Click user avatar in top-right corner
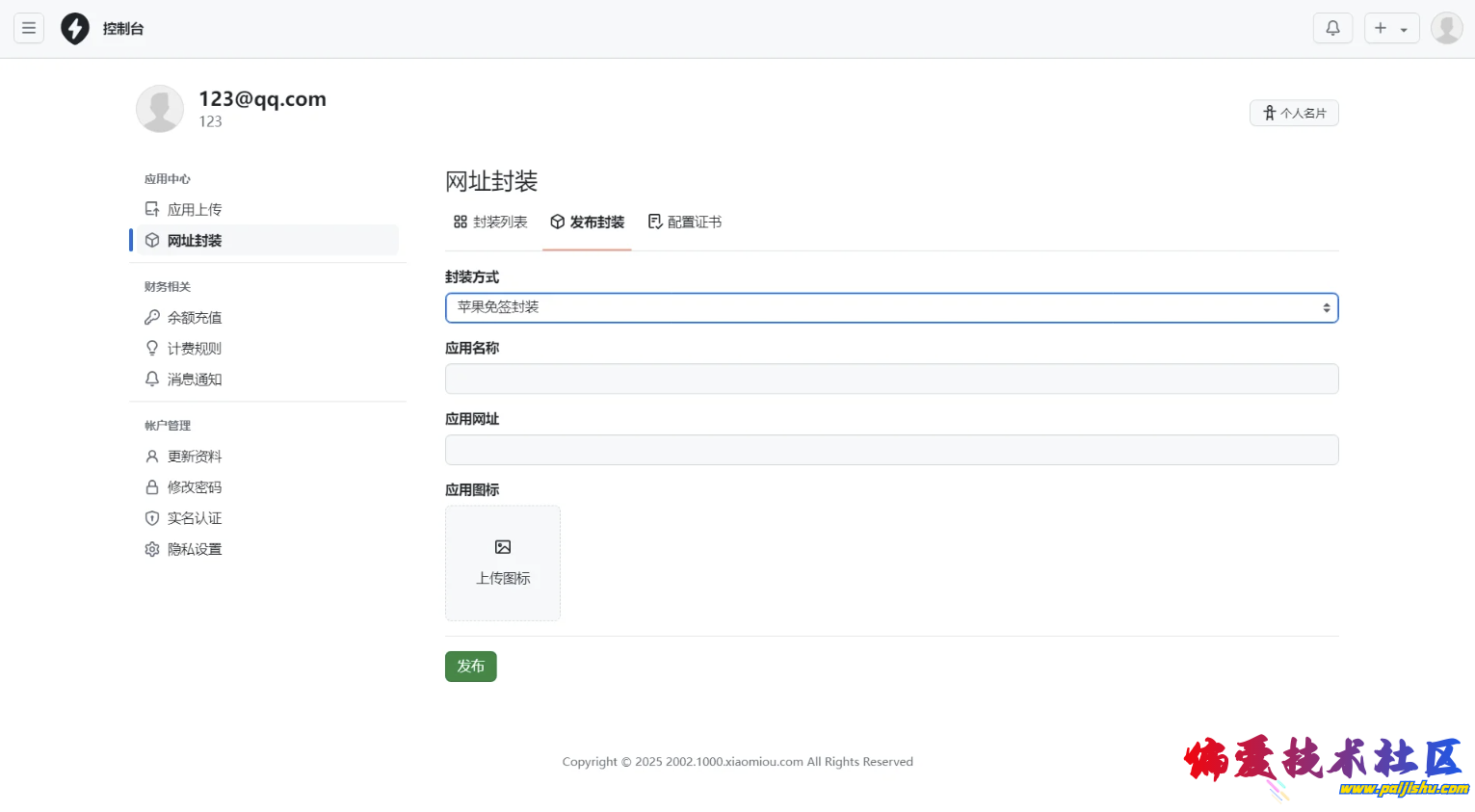1475x812 pixels. (1446, 29)
